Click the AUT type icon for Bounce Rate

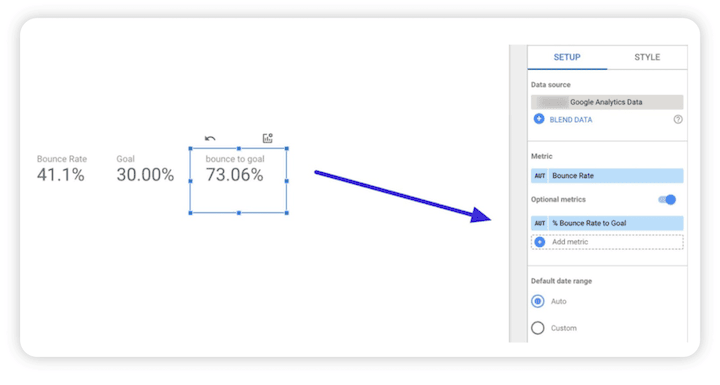[540, 176]
